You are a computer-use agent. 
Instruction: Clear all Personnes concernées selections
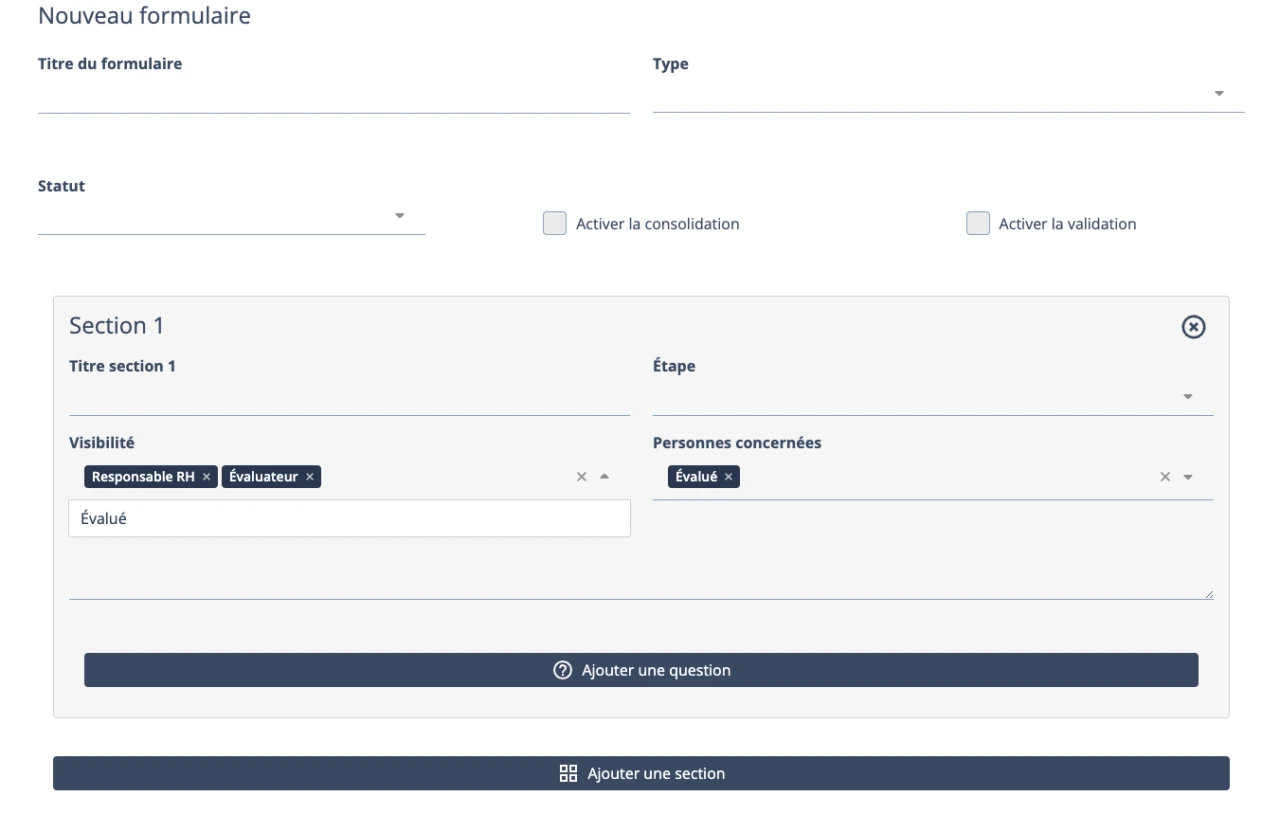coord(1165,477)
